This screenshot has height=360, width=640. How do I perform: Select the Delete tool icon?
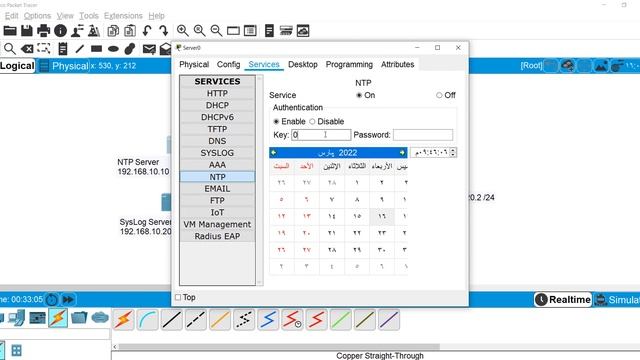pyautogui.click(x=27, y=49)
